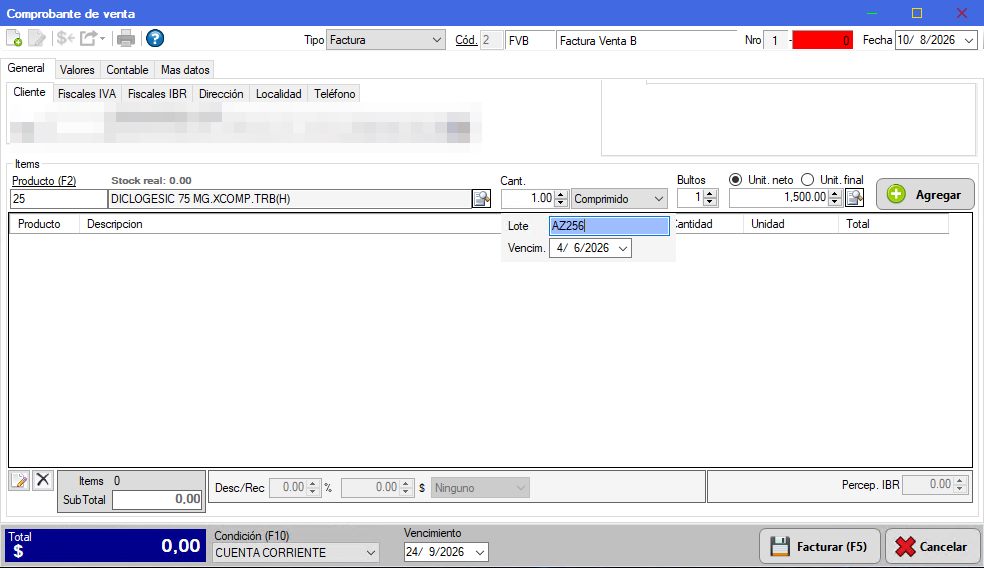Click the price lookup icon beside unit price
The image size is (984, 568).
[x=855, y=198]
